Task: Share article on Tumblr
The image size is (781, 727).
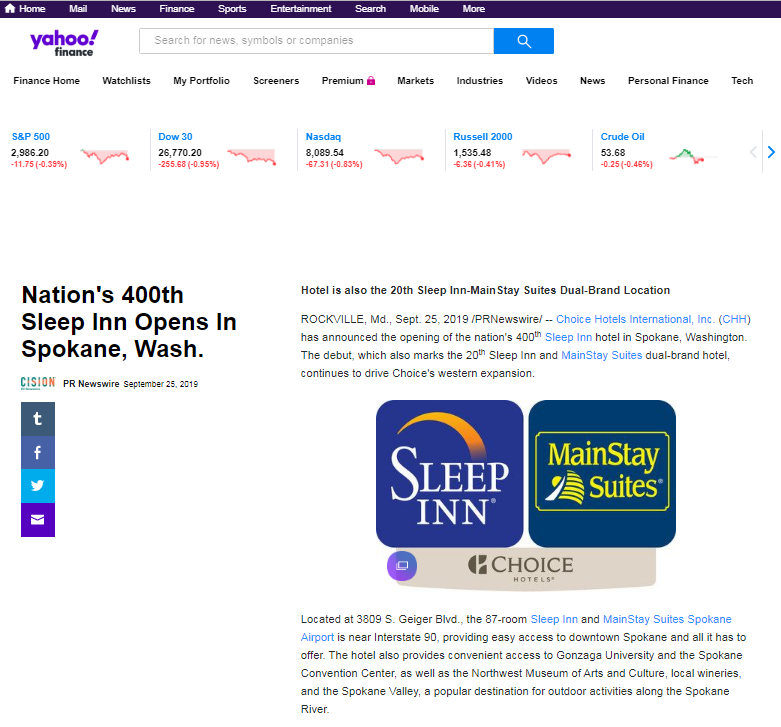Action: [x=38, y=419]
